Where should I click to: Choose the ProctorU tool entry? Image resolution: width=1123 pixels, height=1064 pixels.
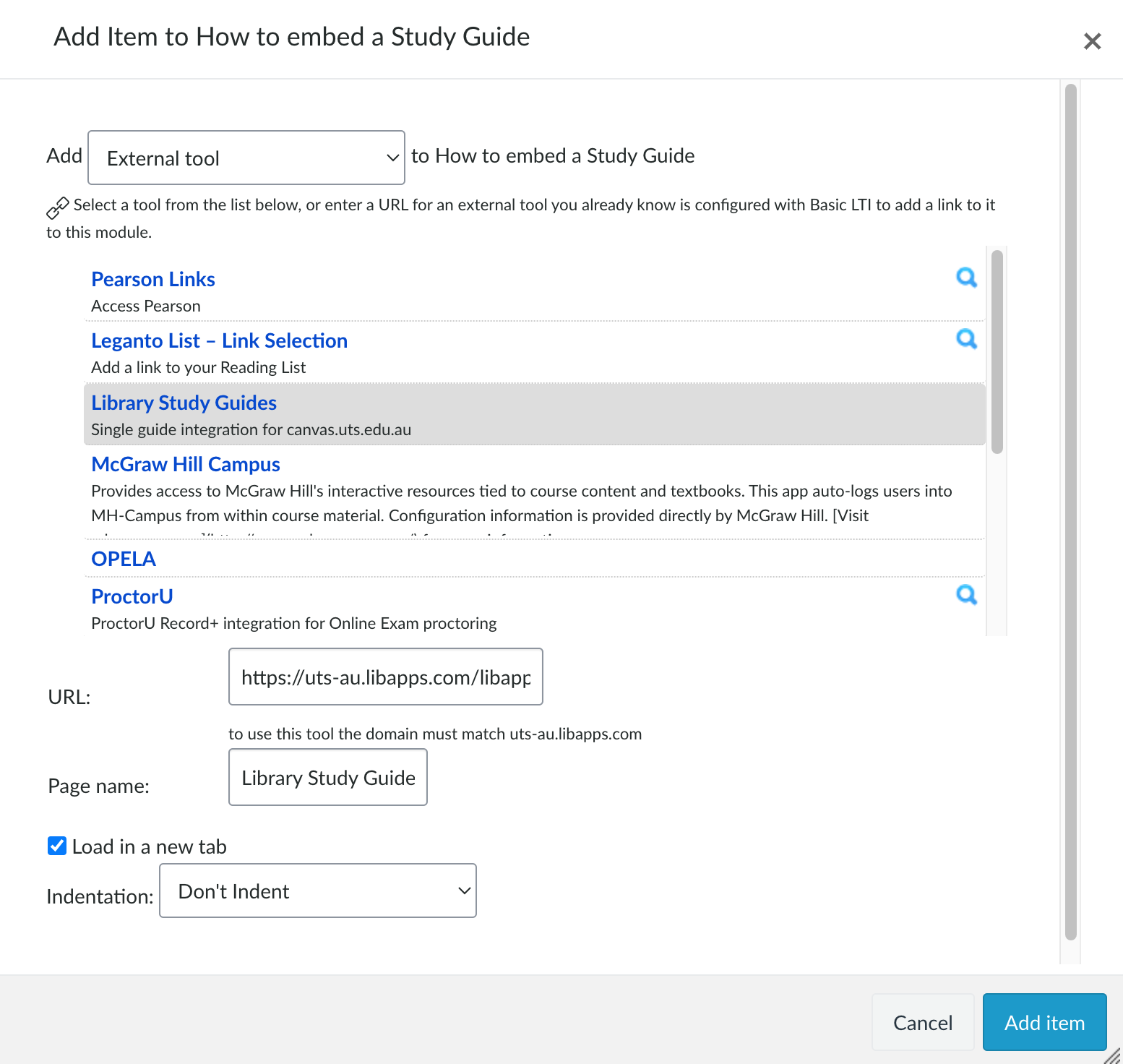click(132, 597)
